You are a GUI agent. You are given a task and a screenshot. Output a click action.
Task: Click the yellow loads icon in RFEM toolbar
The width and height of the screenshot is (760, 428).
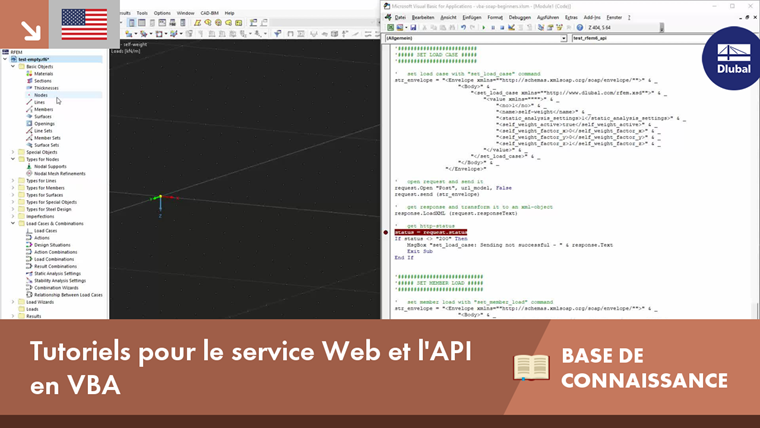pos(198,23)
